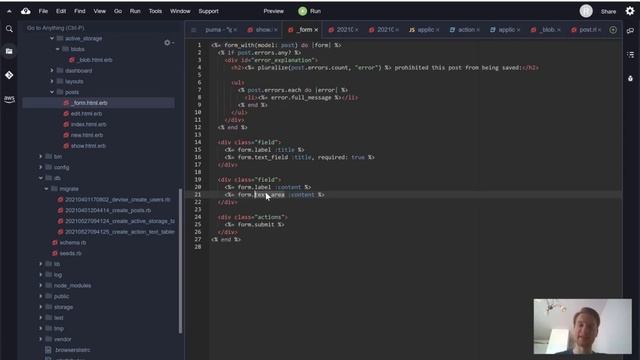
Task: Click the Share button
Action: [608, 11]
